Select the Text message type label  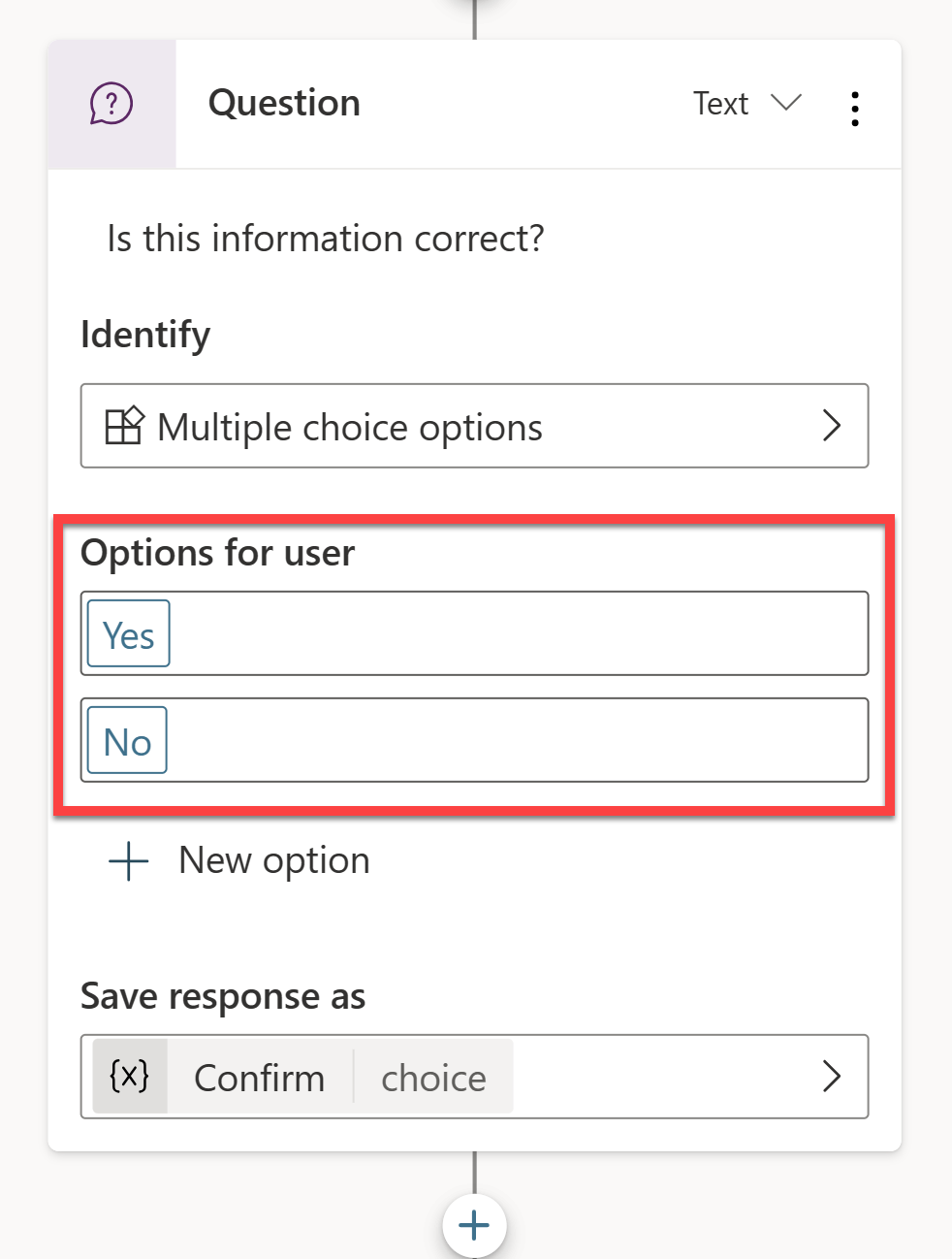pyautogui.click(x=720, y=103)
